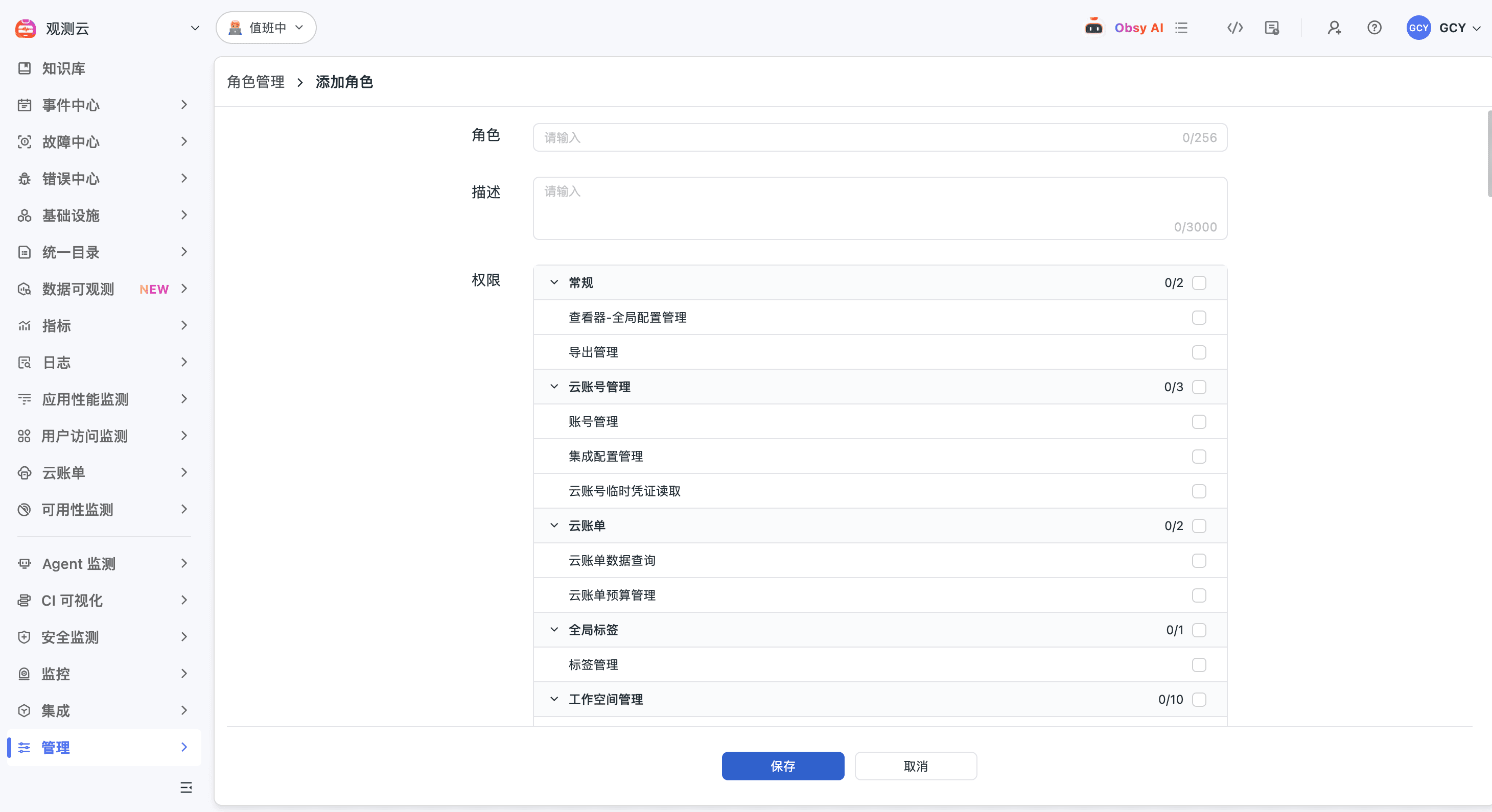This screenshot has width=1492, height=812.
Task: Collapse the 工作空间管理 permission group
Action: click(554, 699)
